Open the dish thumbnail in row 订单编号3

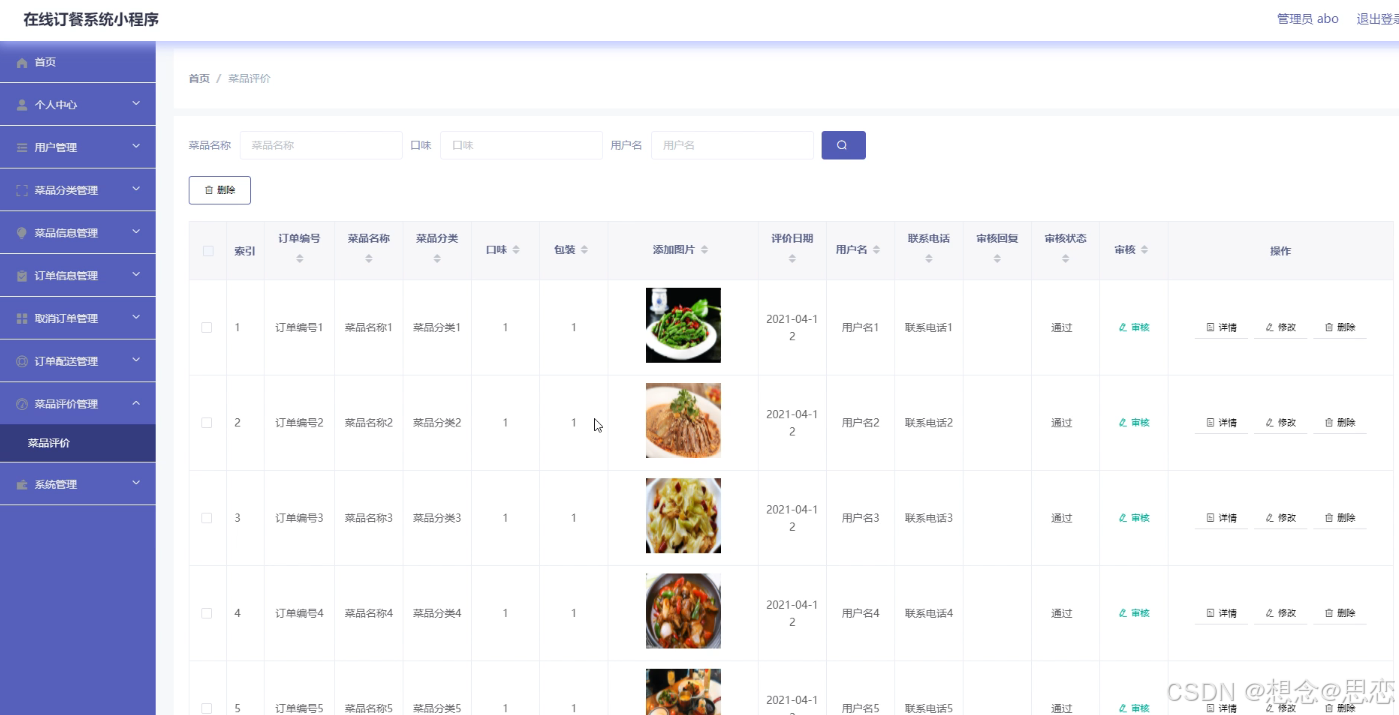(683, 516)
